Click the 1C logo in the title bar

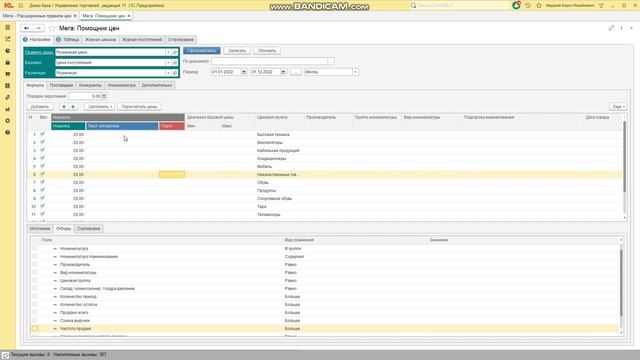coord(9,5)
